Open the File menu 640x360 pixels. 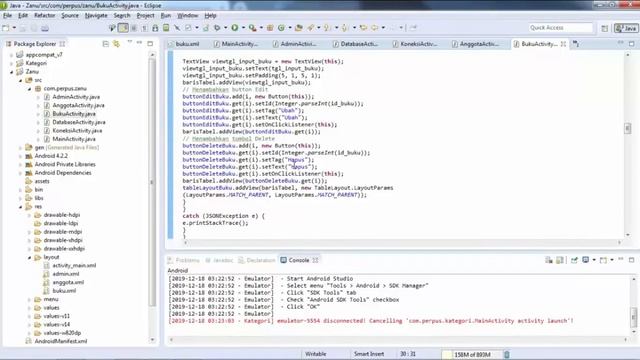(7, 16)
